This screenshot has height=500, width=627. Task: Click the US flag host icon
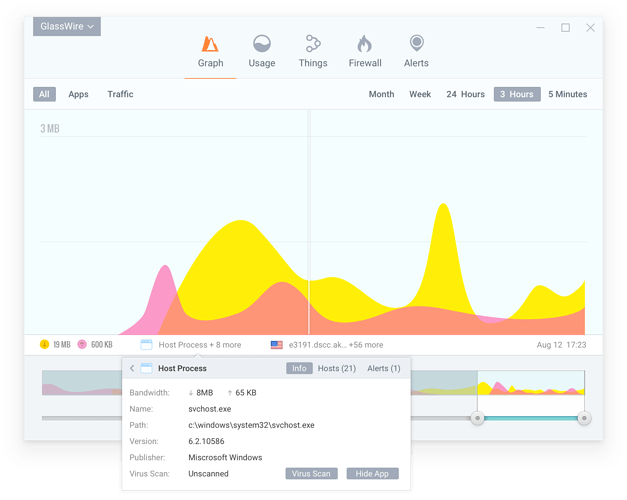click(x=276, y=345)
